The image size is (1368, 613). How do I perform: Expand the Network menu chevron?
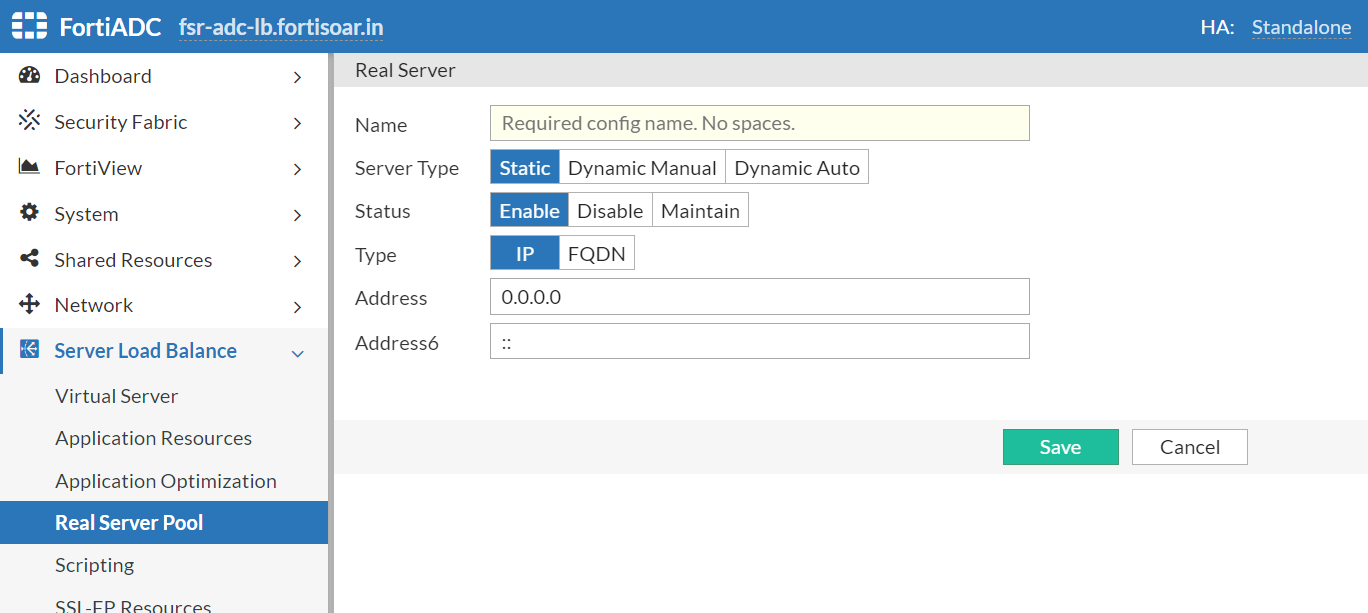click(297, 306)
